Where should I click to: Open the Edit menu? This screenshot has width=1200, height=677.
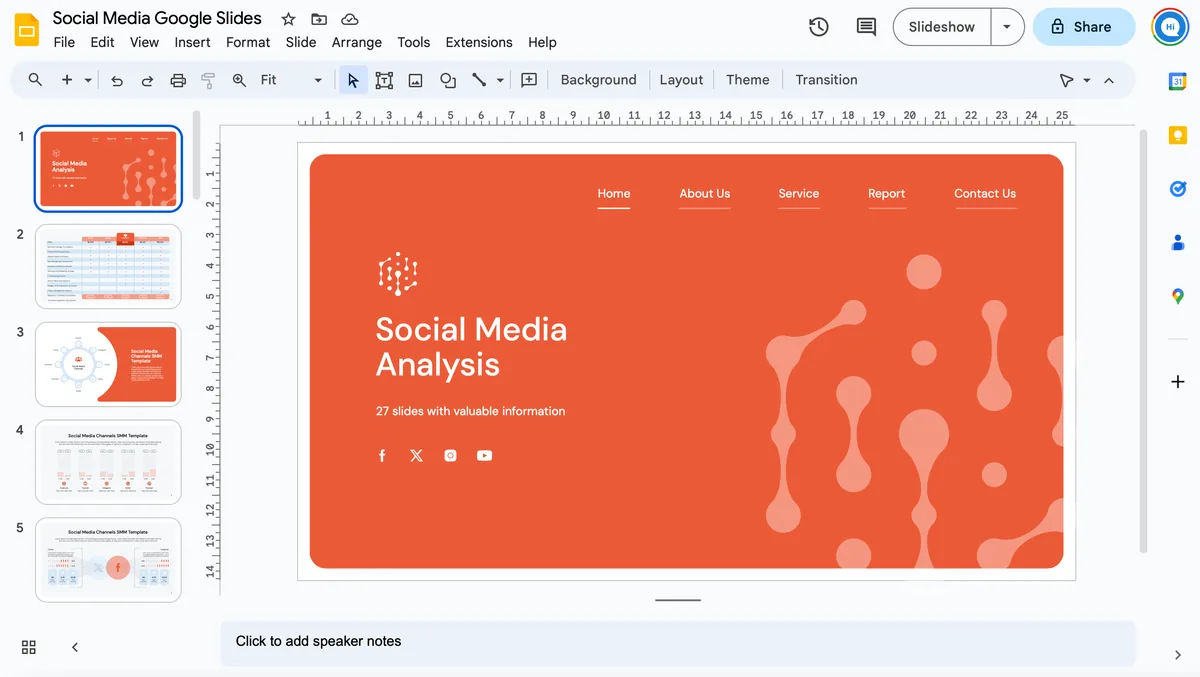point(102,42)
